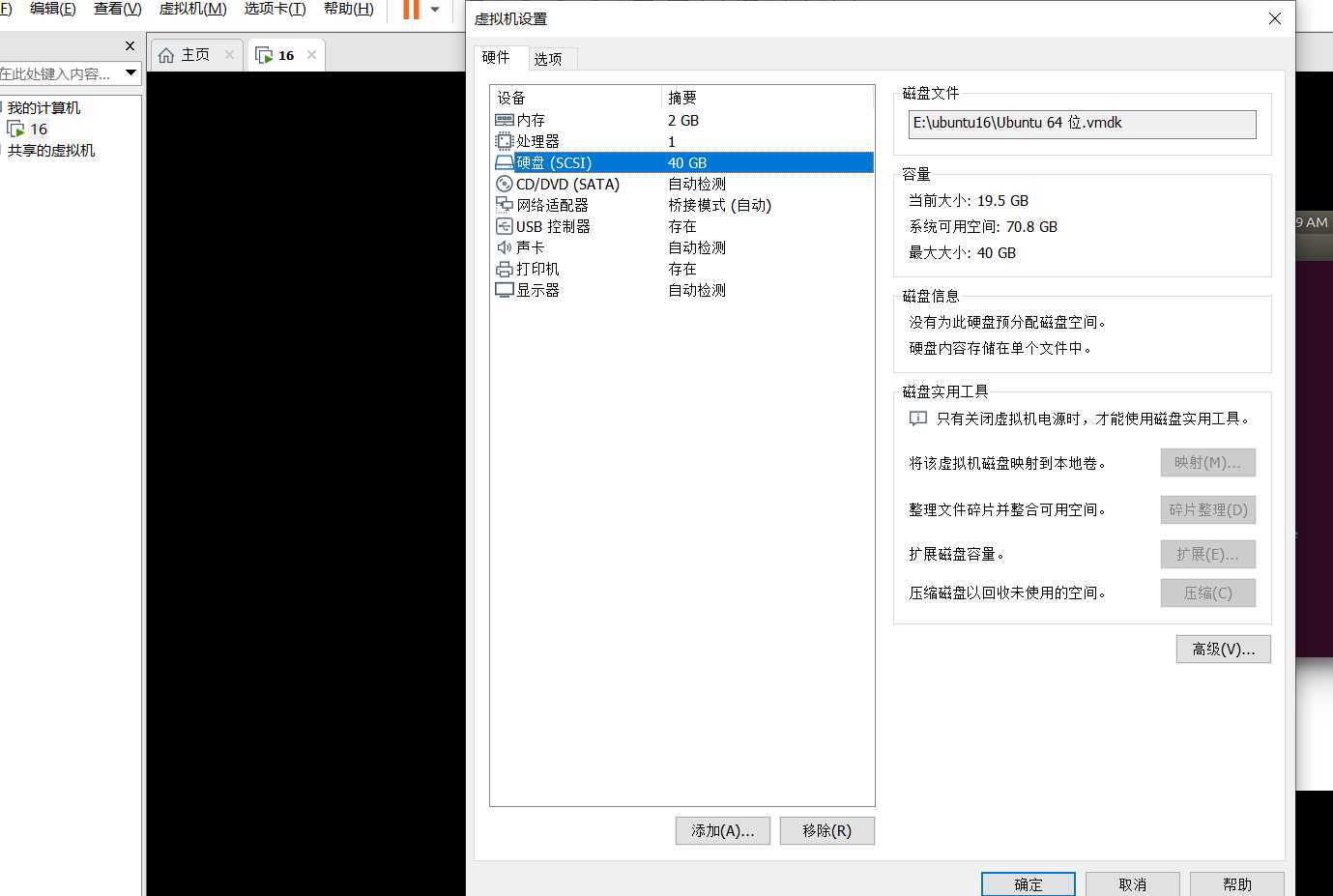This screenshot has height=896, width=1333.
Task: Click the 最大大小: 40 GB text
Action: tap(963, 253)
